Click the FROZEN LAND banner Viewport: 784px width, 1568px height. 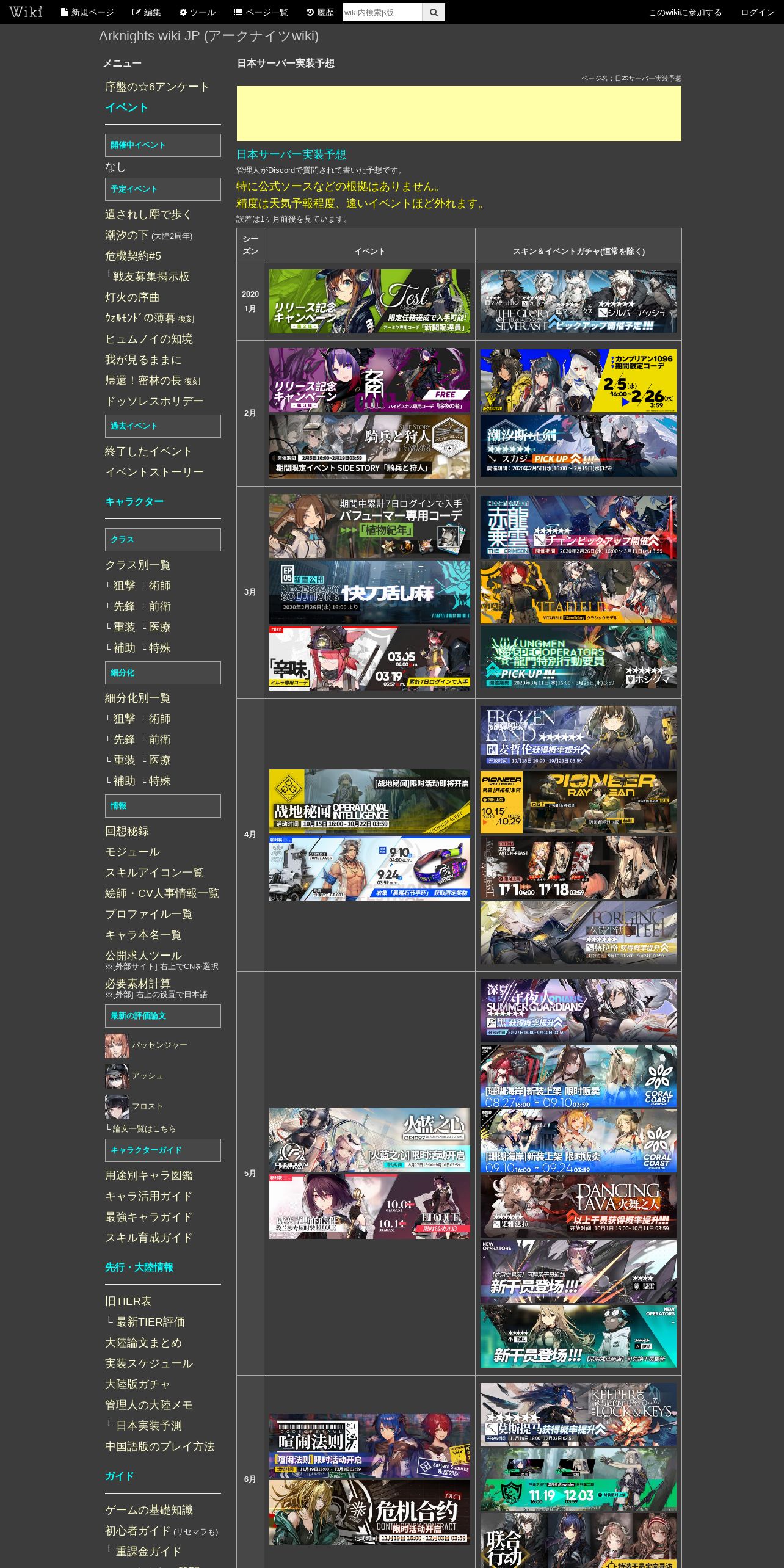coord(578,738)
